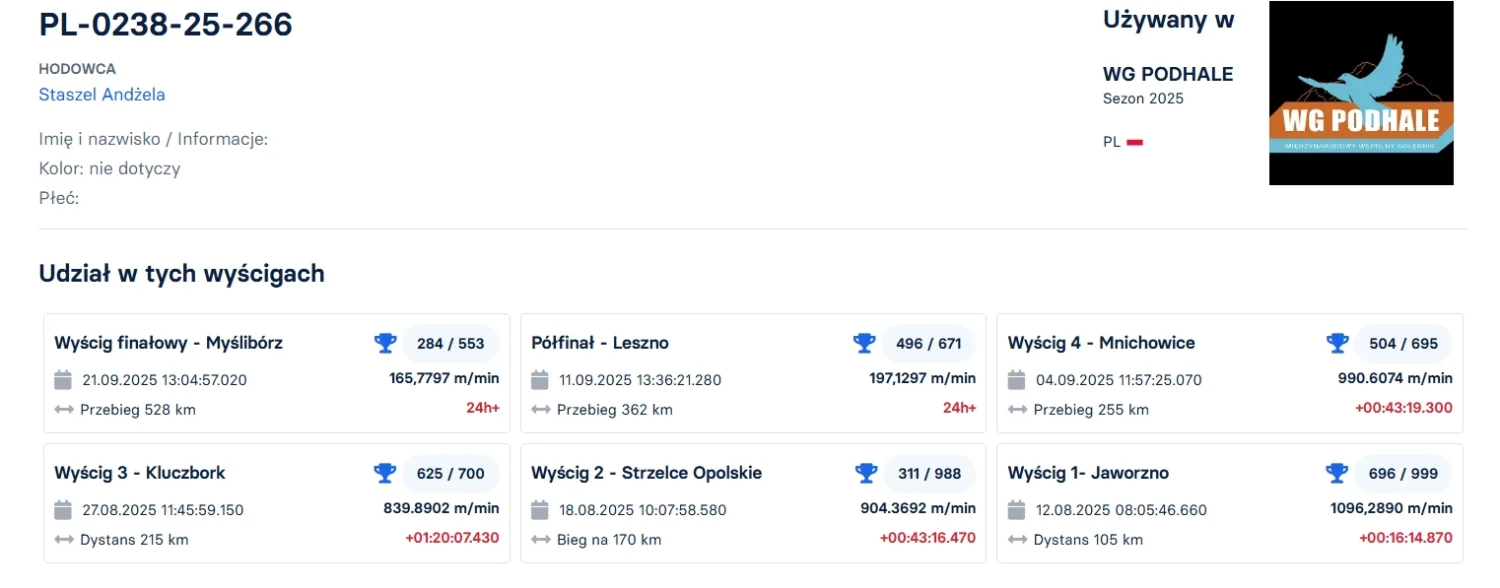Select the 625 / 700 rank badge
Screen dimensions: 1500x588
point(450,474)
